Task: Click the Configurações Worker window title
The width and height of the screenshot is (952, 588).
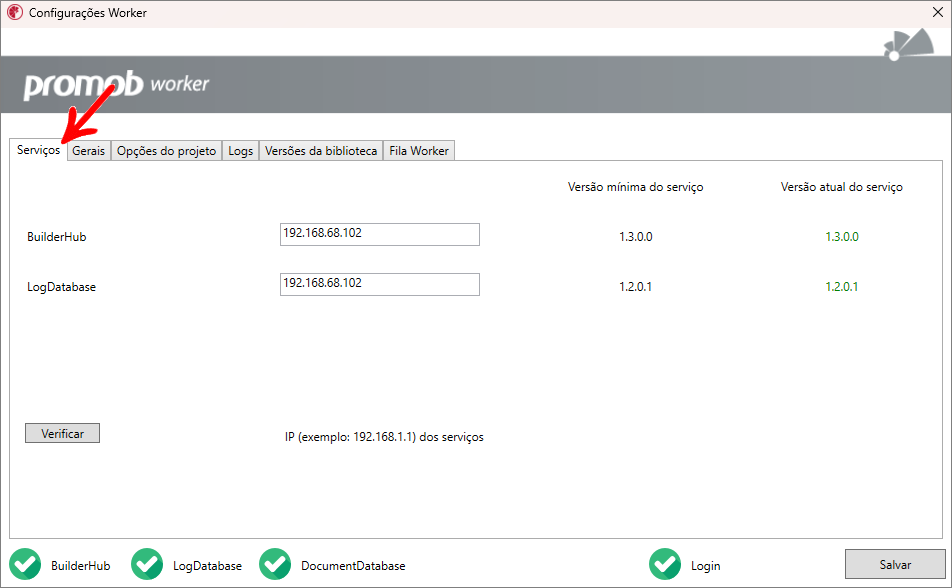Action: tap(88, 13)
